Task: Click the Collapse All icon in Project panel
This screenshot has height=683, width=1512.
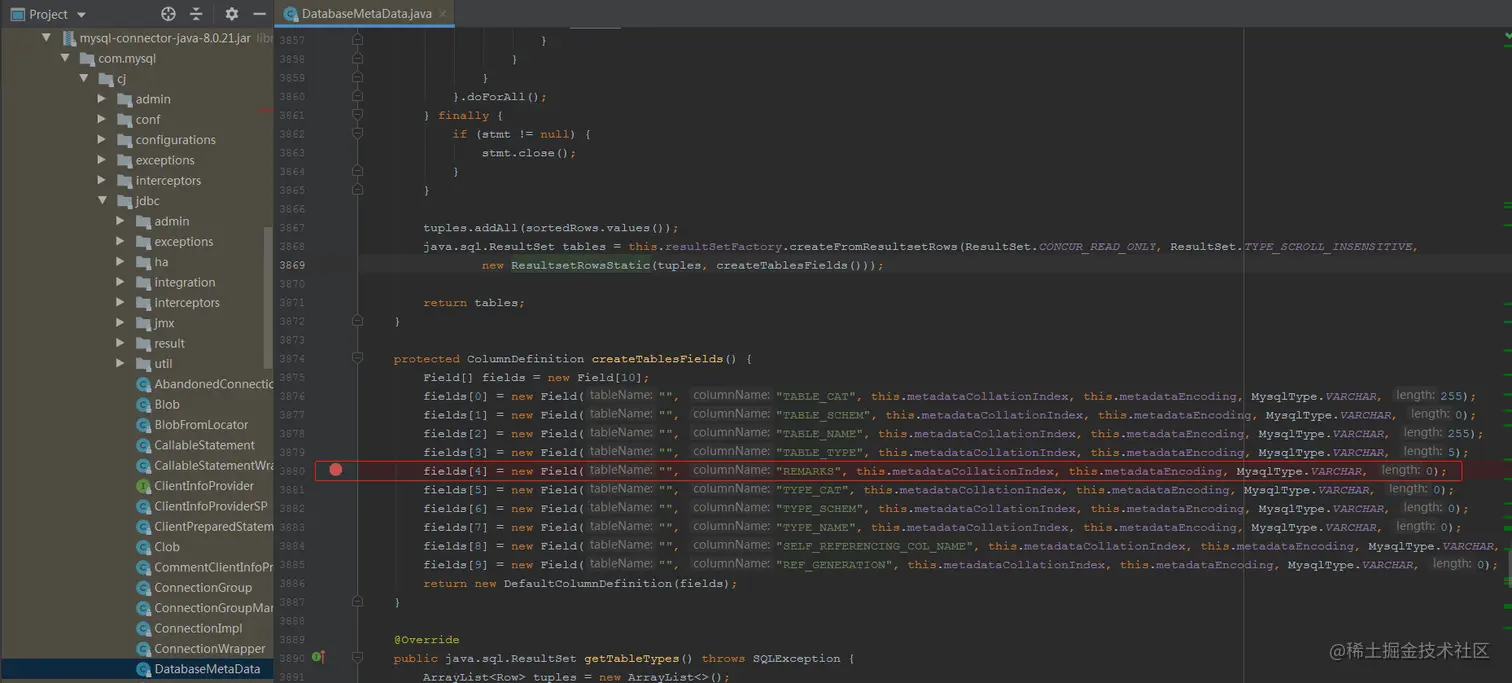Action: [x=196, y=14]
